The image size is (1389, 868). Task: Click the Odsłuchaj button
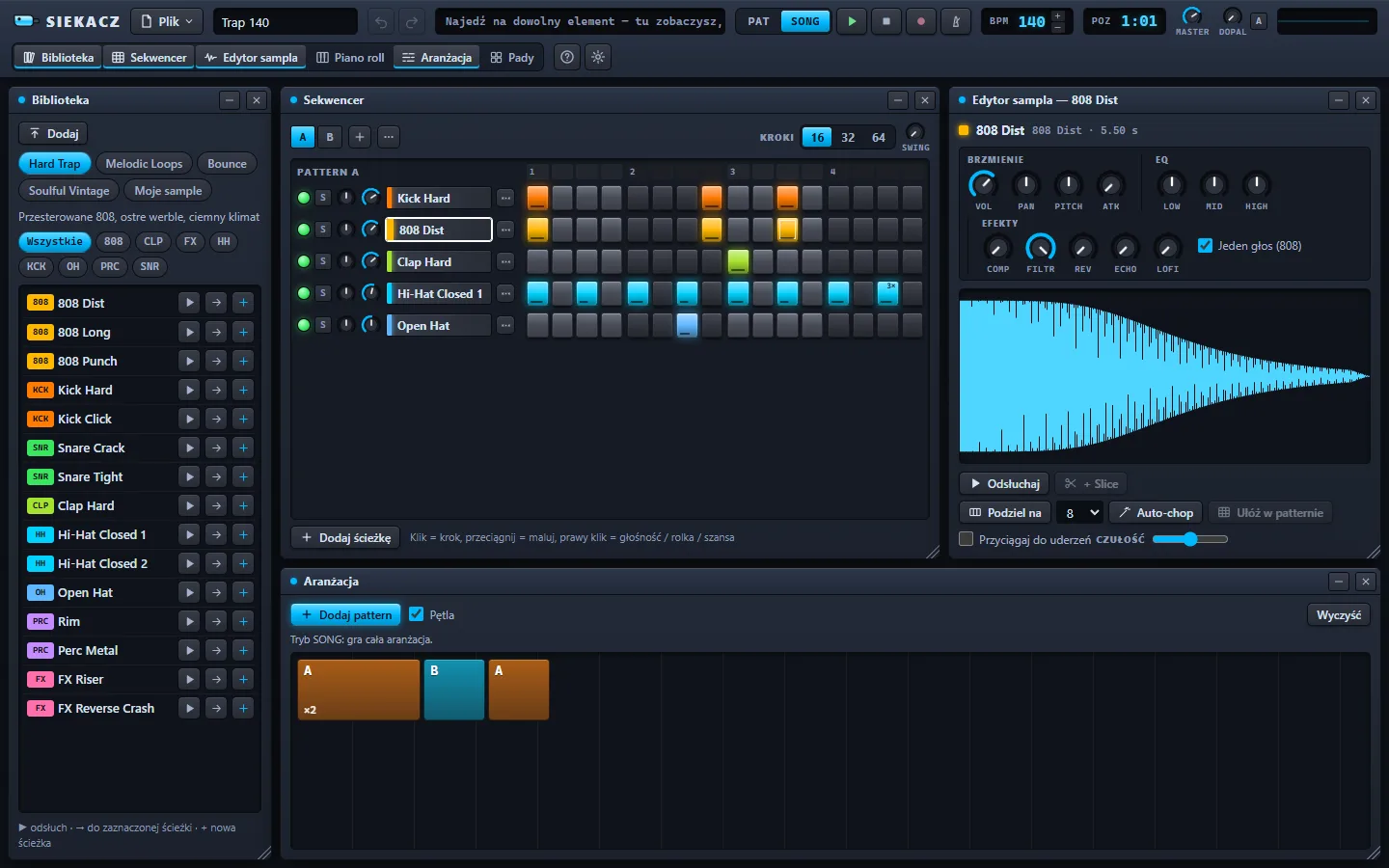(1004, 483)
